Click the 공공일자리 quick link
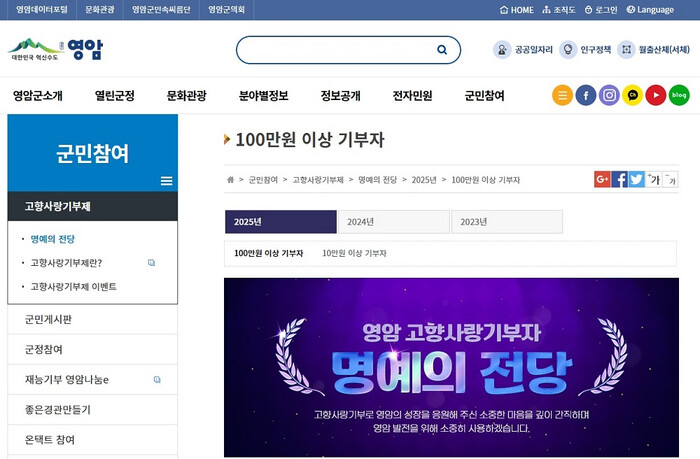 [522, 50]
